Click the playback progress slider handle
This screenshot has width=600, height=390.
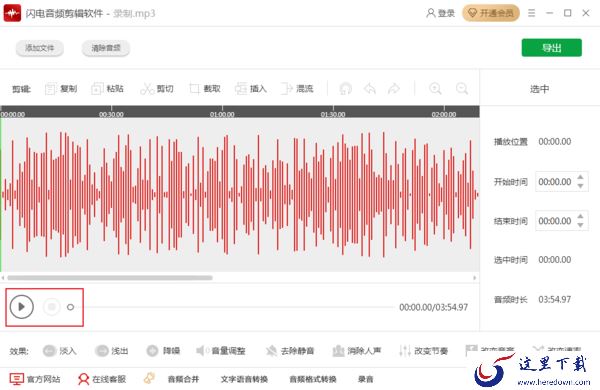[x=70, y=307]
